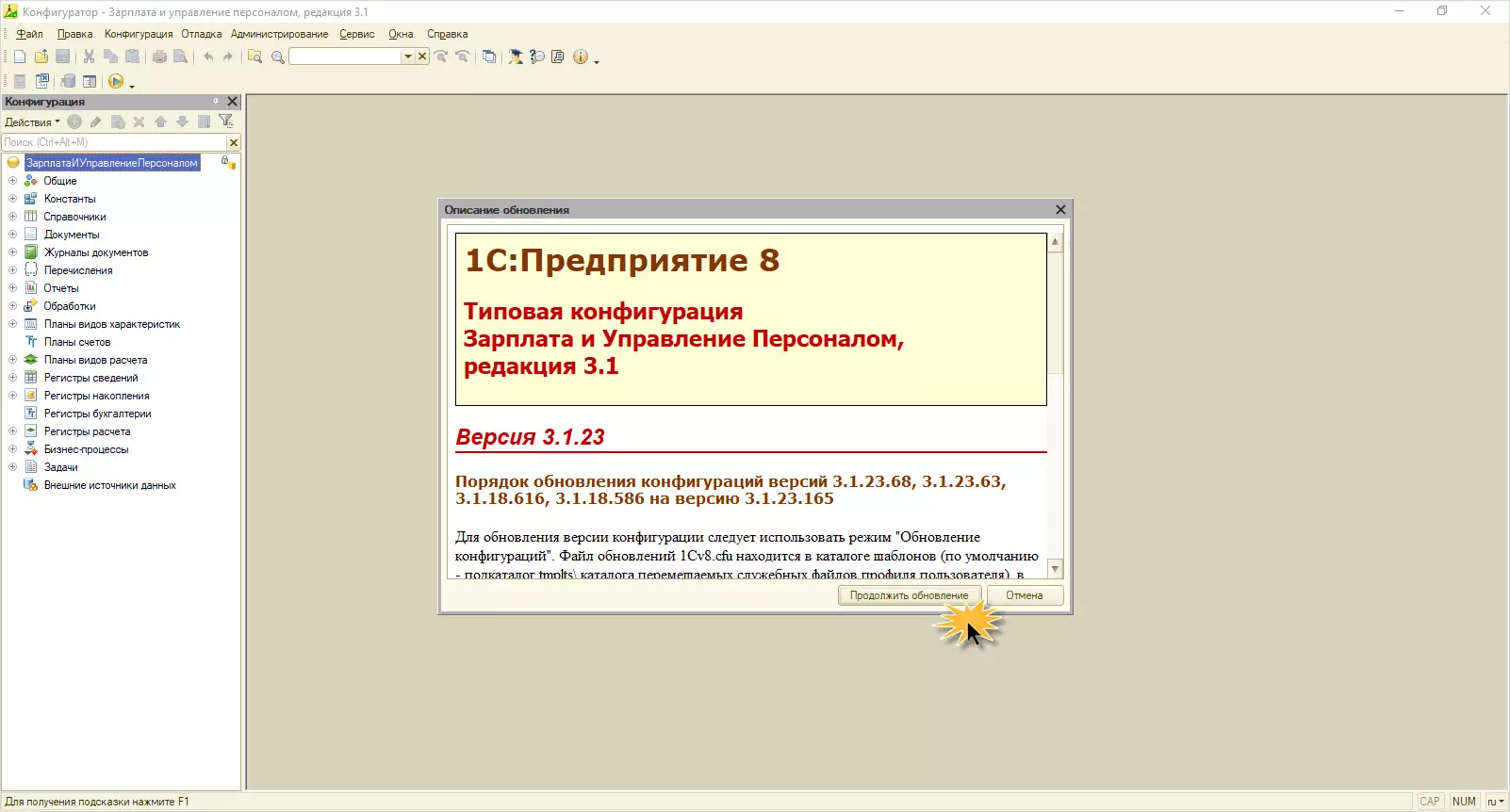Select the ЗарплатаИУправлениеПерсоналом root node
Screen dimensions: 1510x812
[112, 163]
